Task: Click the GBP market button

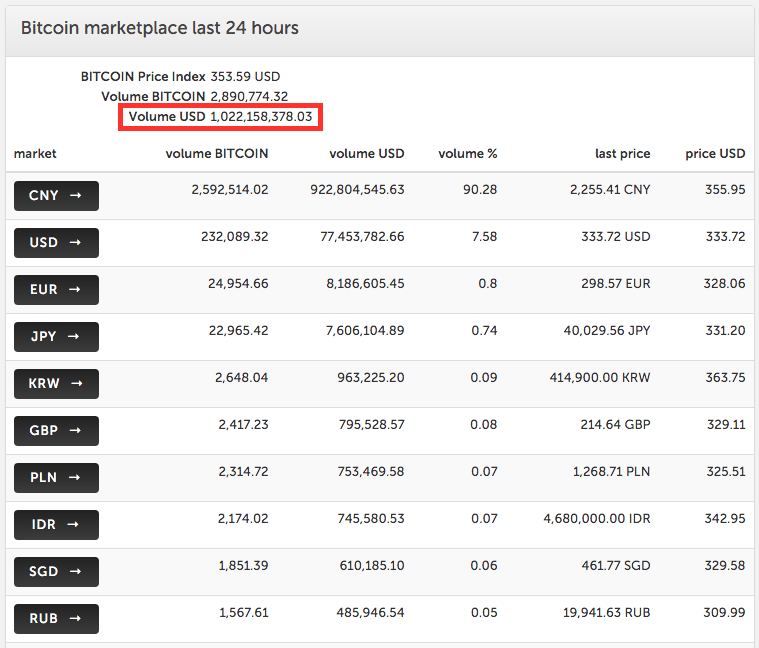Action: [56, 431]
